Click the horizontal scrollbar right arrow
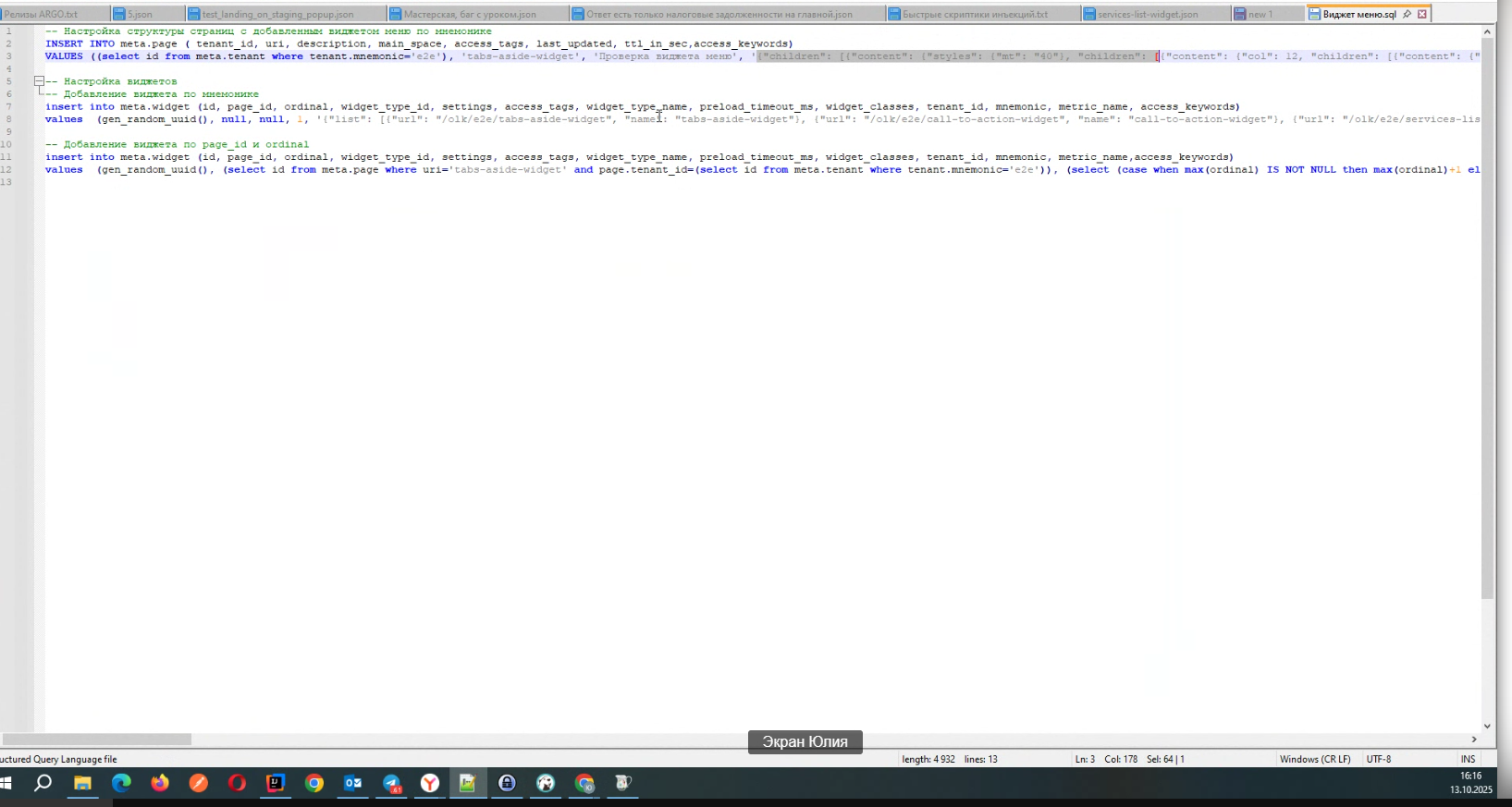Screen dimensions: 1512x807 pyautogui.click(x=1474, y=740)
